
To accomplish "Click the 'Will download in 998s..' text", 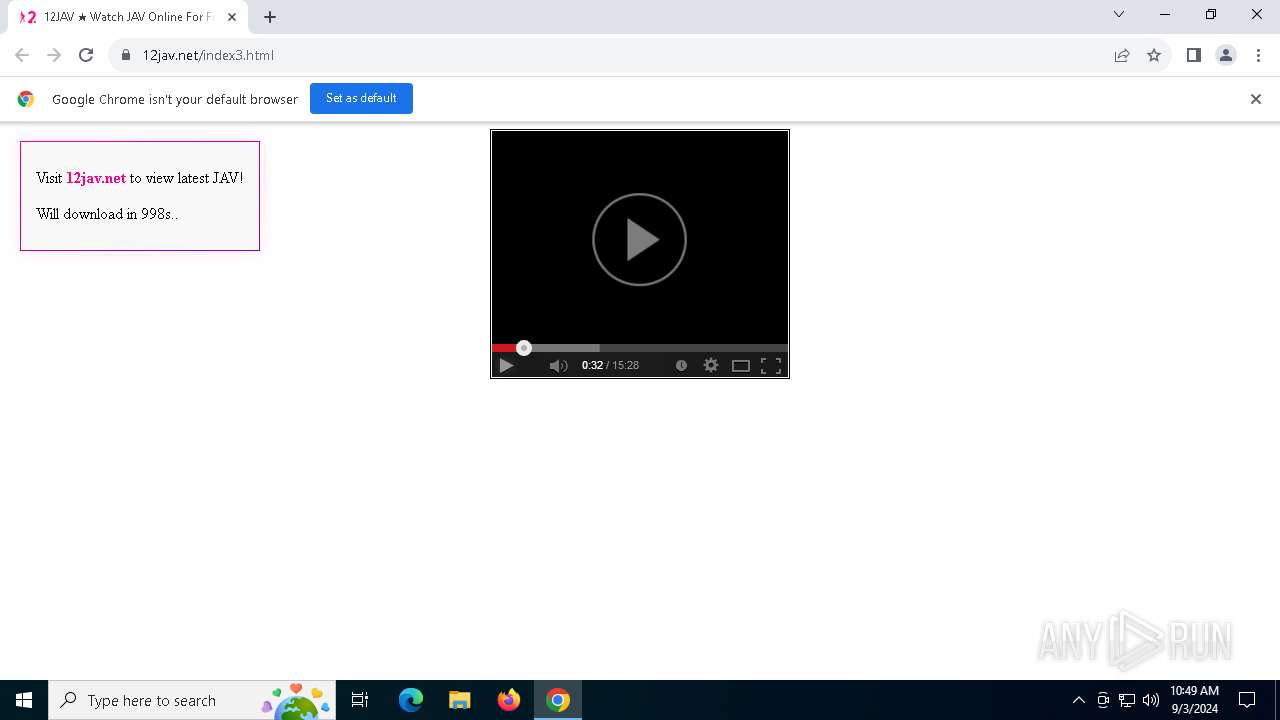I will point(107,214).
